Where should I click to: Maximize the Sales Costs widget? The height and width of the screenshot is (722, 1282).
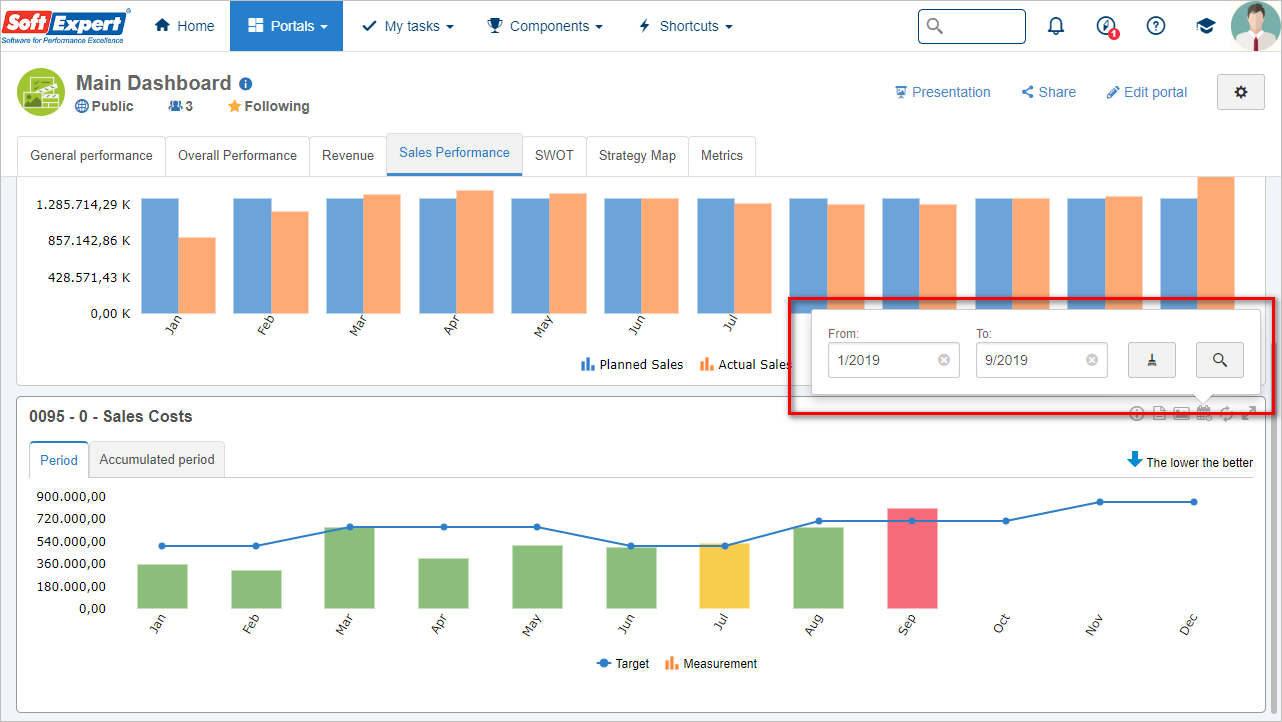(x=1248, y=413)
